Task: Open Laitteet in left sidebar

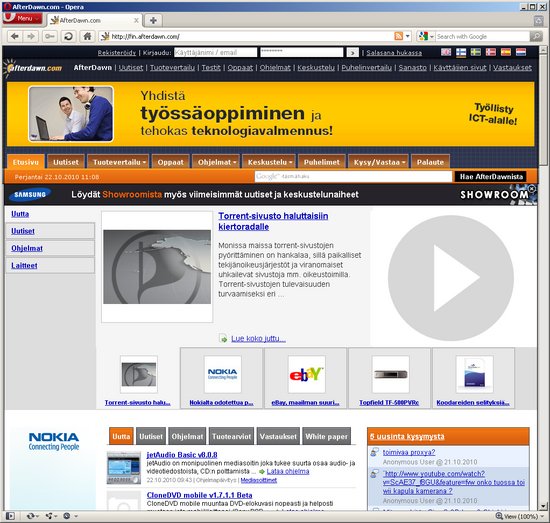Action: pyautogui.click(x=24, y=266)
